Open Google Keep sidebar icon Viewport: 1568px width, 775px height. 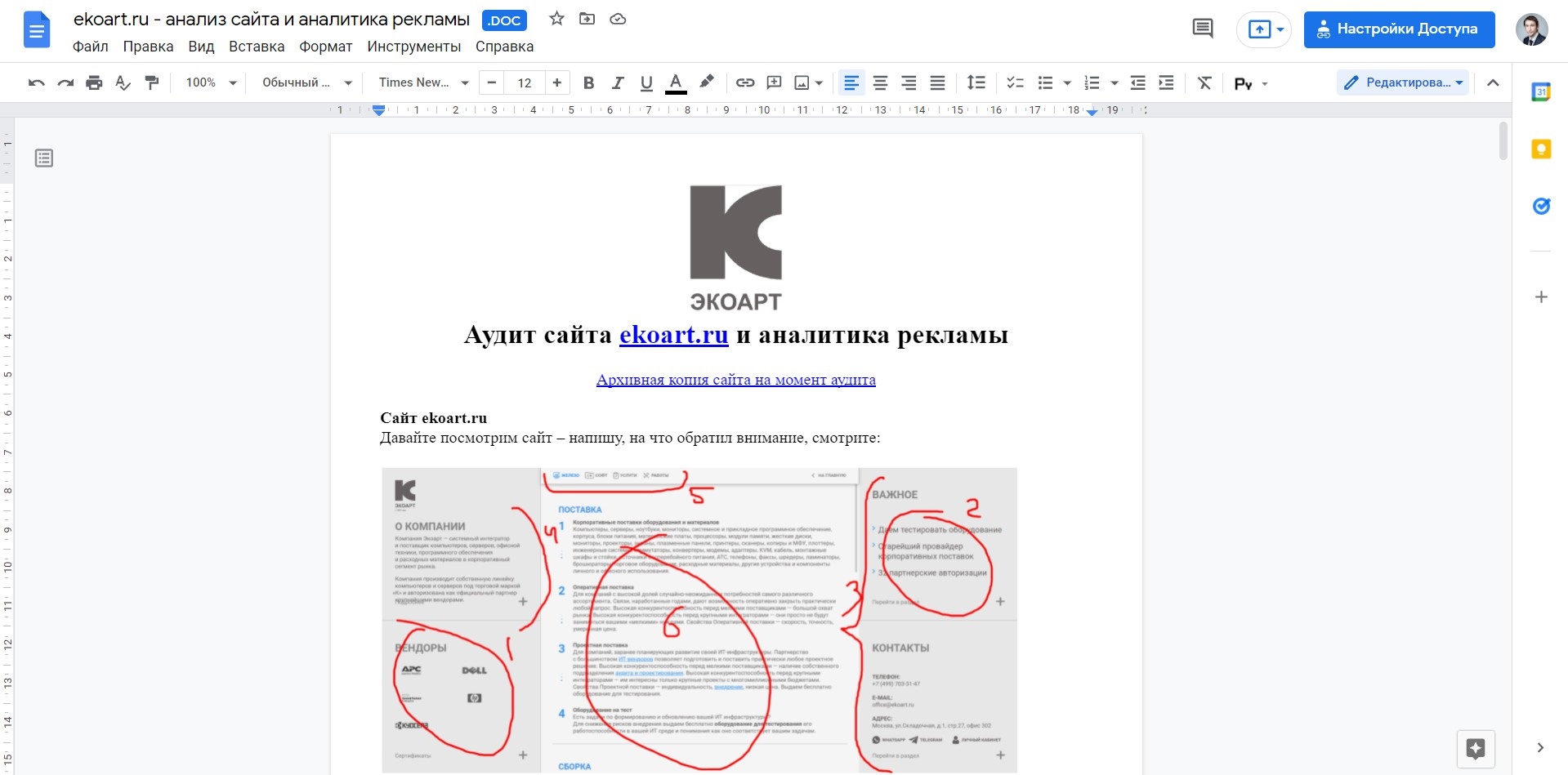[x=1541, y=149]
